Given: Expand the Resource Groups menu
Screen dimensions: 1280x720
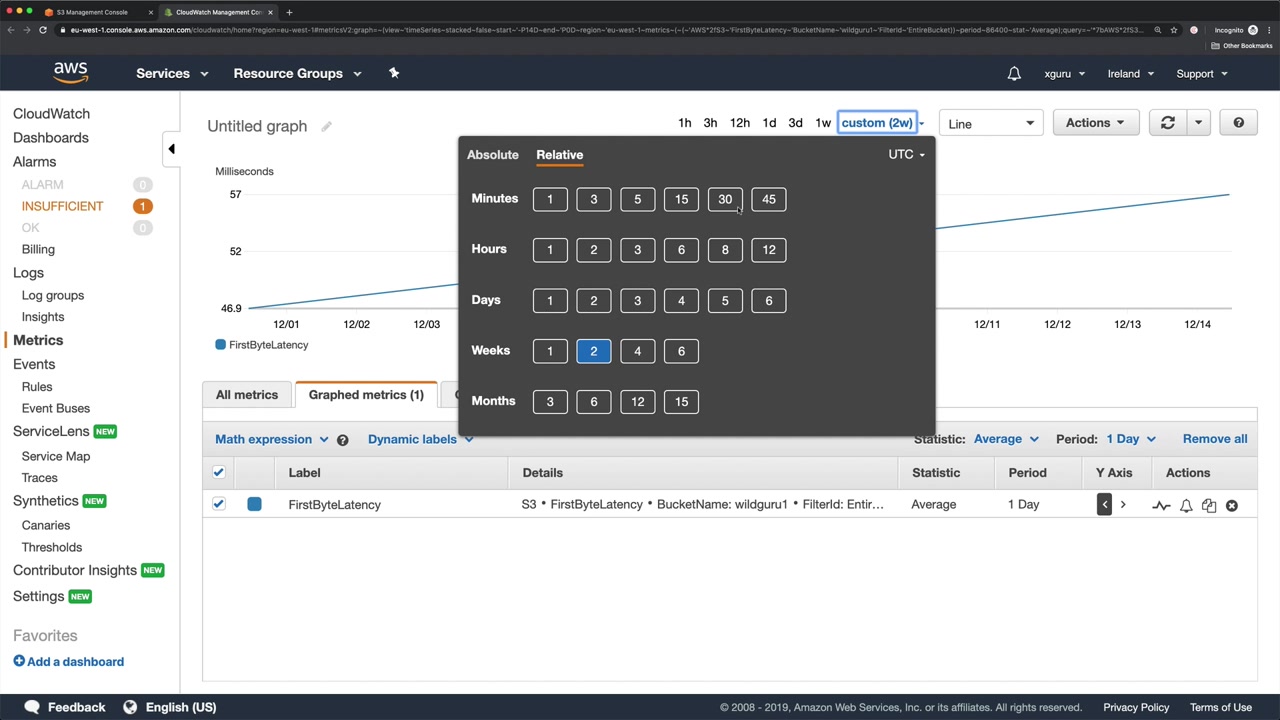Looking at the screenshot, I should pyautogui.click(x=297, y=73).
